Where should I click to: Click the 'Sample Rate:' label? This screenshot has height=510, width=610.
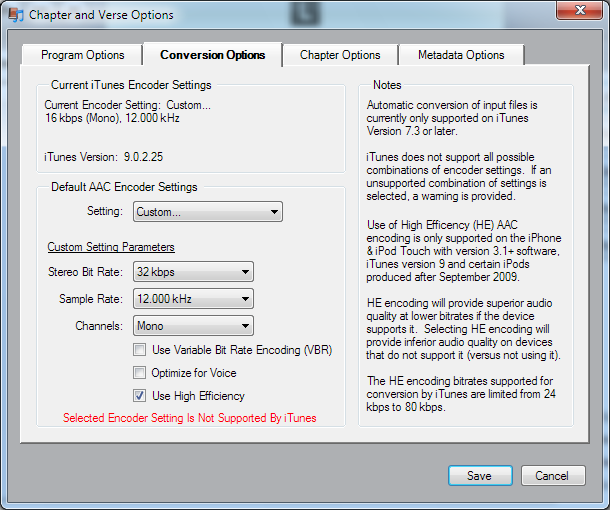pyautogui.click(x=91, y=299)
